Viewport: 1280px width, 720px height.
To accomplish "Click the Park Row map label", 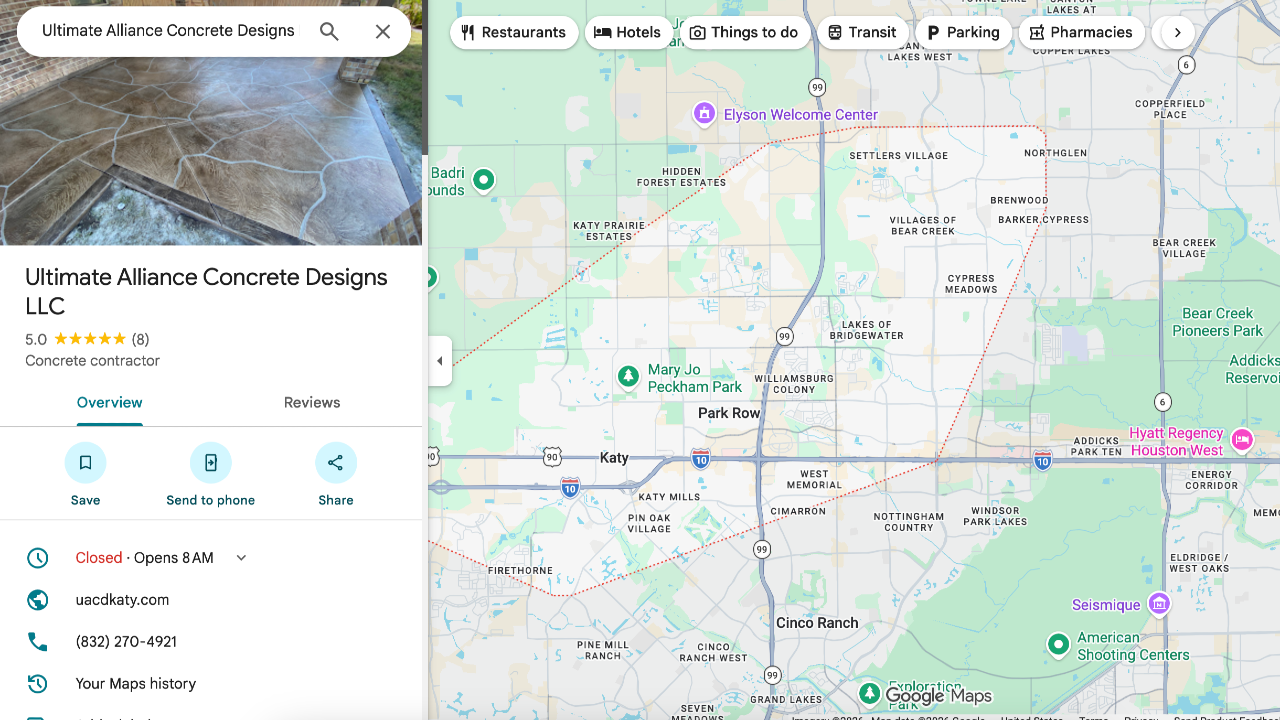I will (729, 413).
